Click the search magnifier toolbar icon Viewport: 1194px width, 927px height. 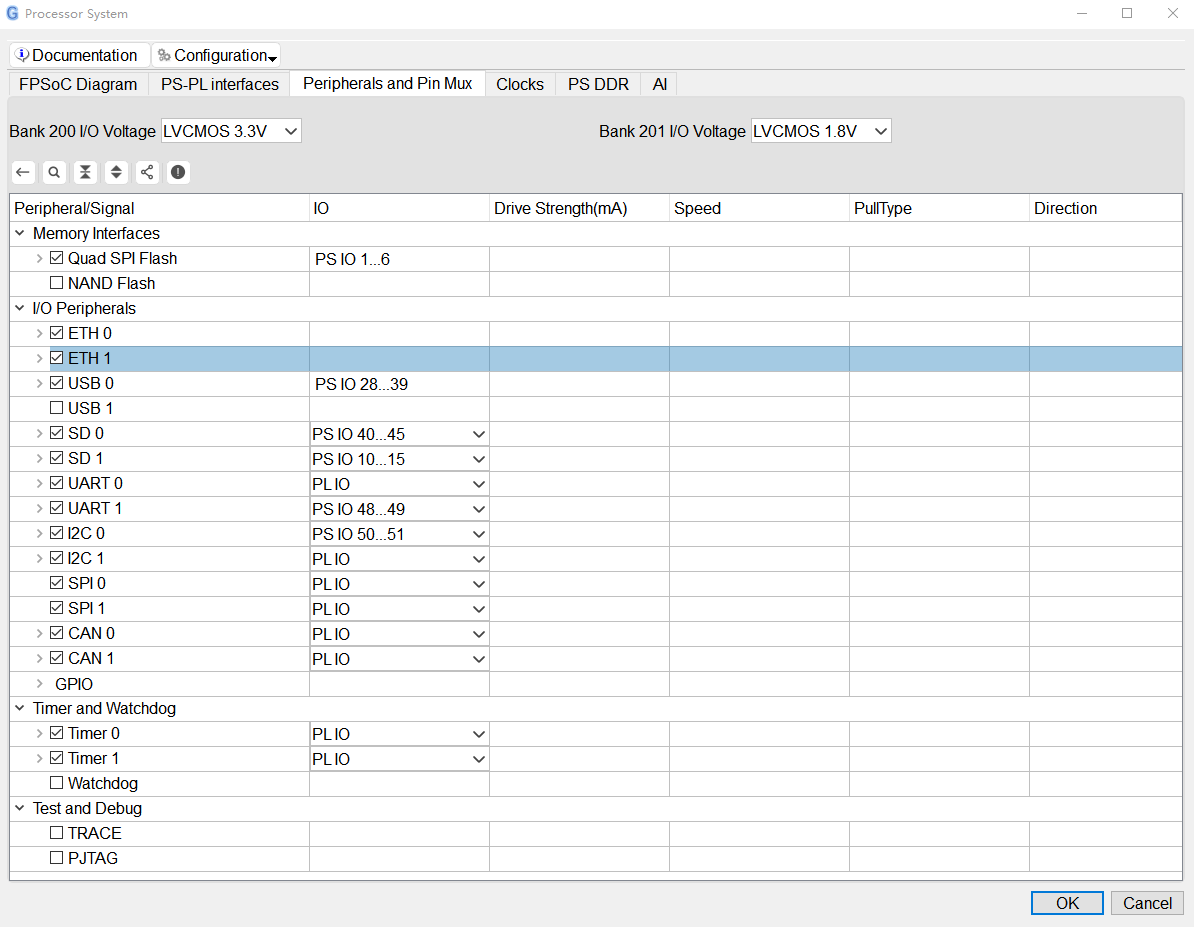(54, 172)
